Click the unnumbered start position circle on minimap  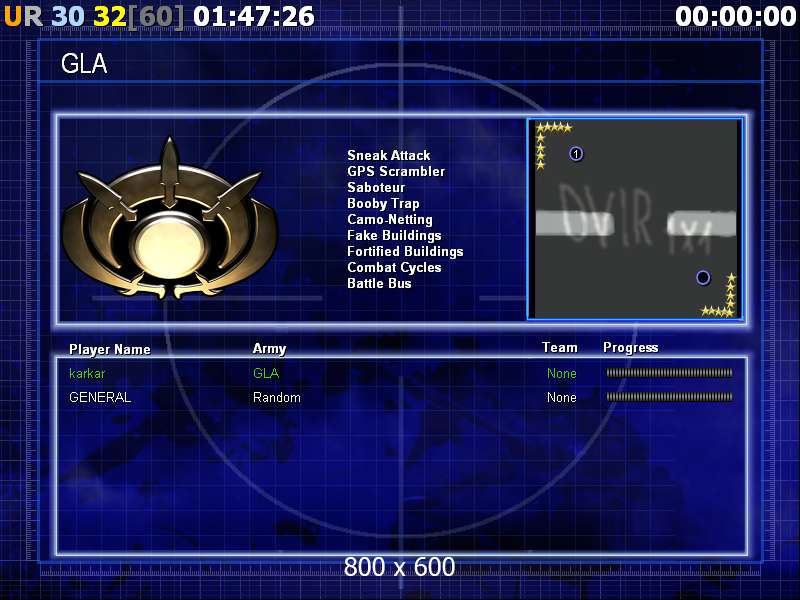click(703, 278)
